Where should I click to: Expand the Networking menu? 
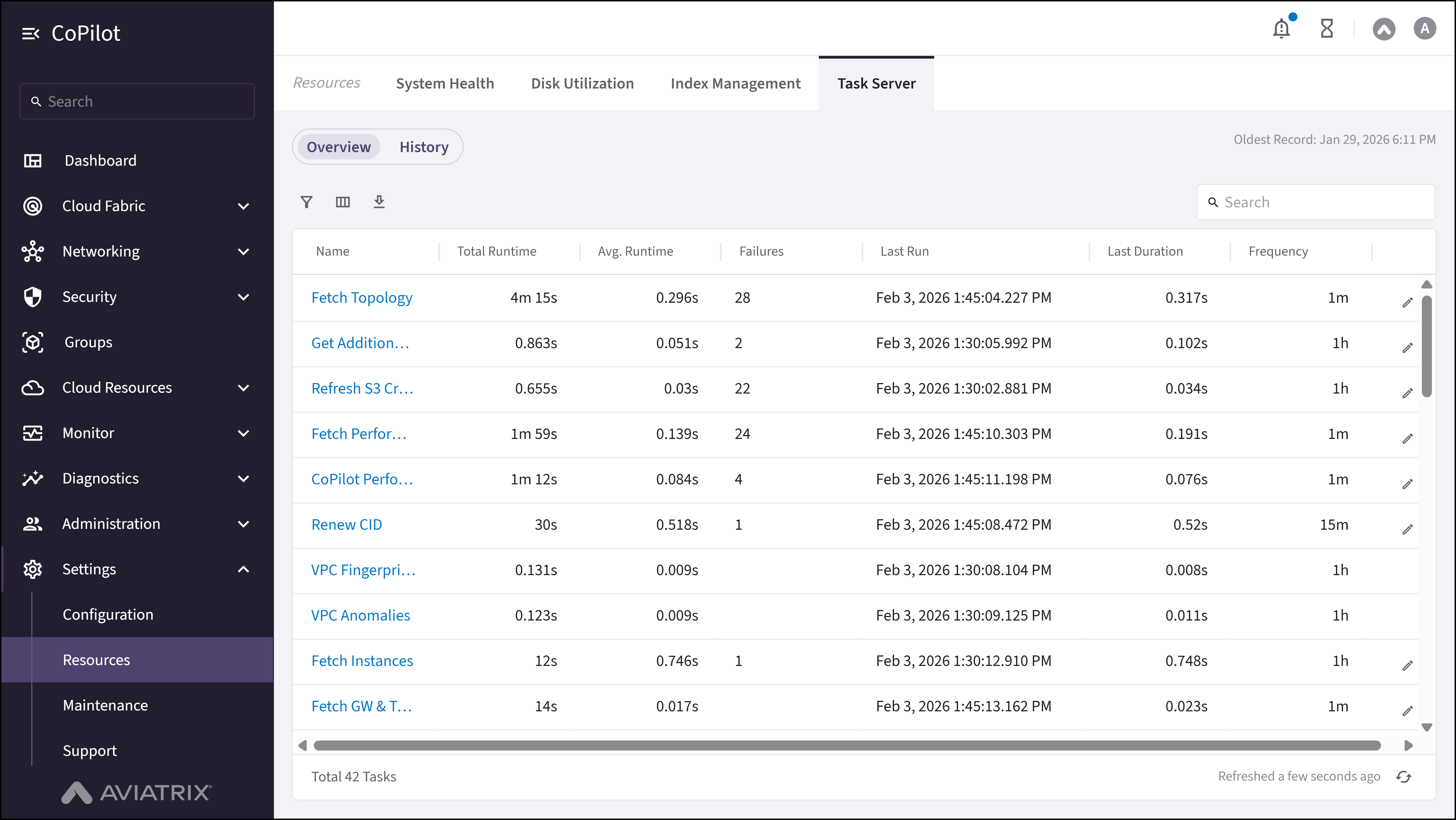click(x=244, y=251)
